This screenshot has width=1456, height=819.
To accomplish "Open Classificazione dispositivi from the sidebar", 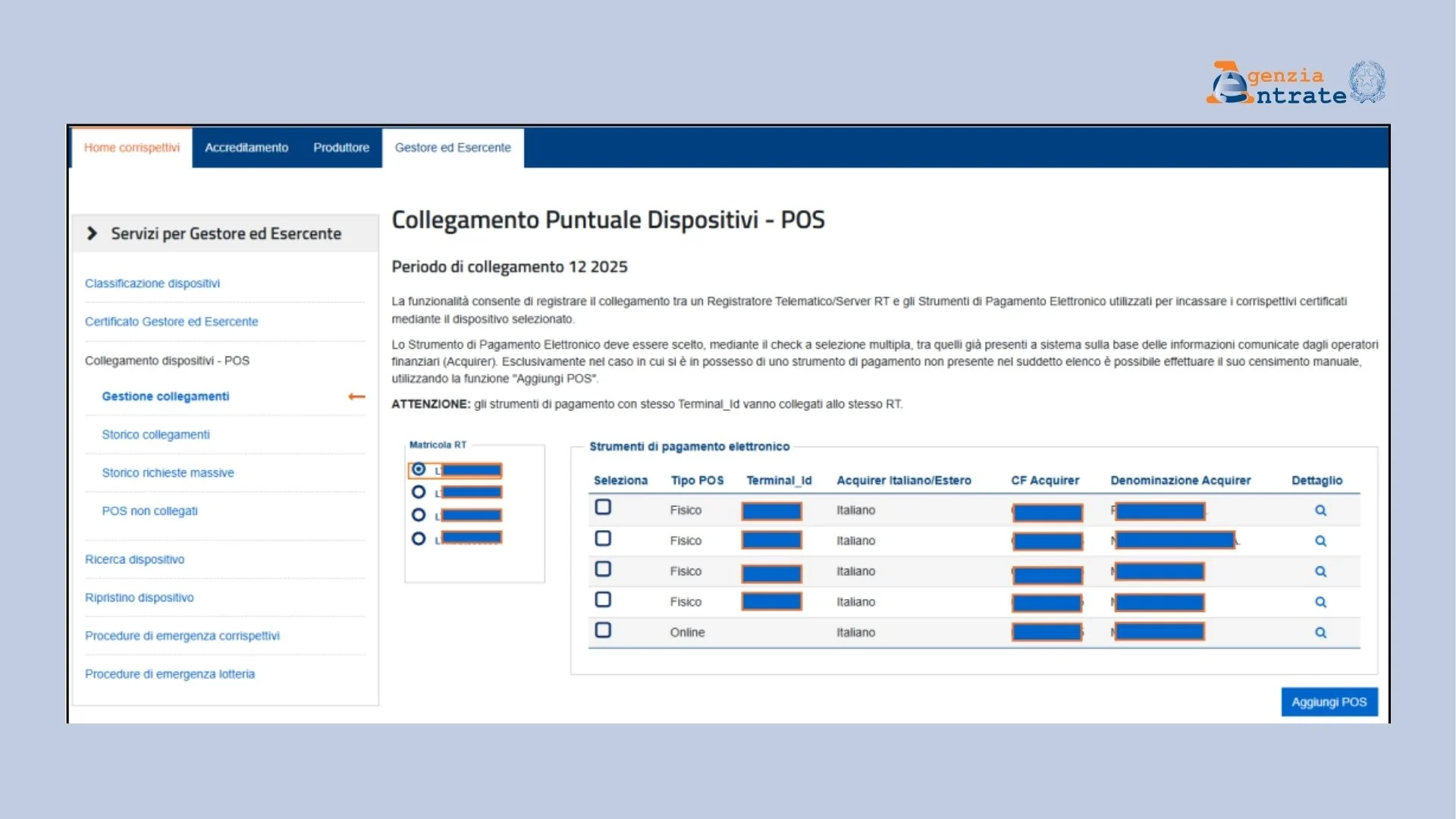I will (x=152, y=283).
